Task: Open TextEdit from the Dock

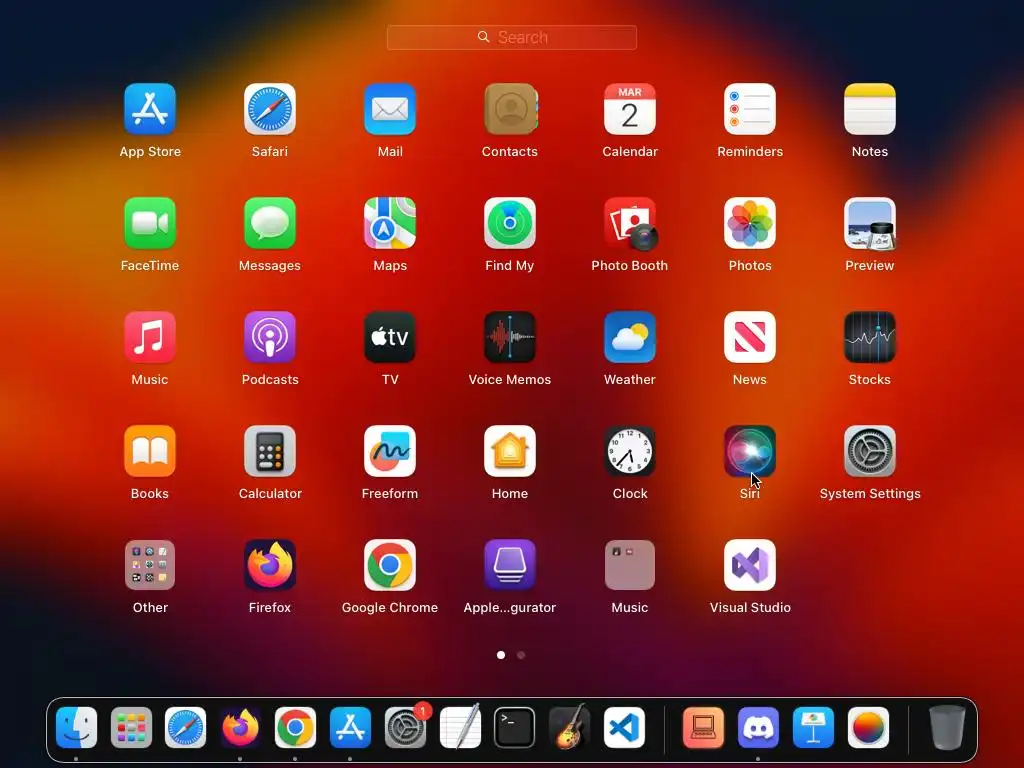Action: 460,728
